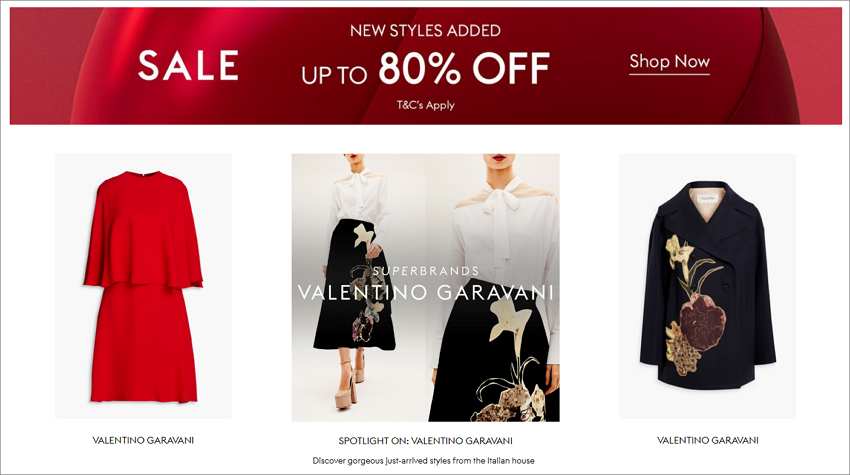This screenshot has height=475, width=850.
Task: Click VALENTINO GARAVANI overlay title on spotlight image
Action: (426, 293)
